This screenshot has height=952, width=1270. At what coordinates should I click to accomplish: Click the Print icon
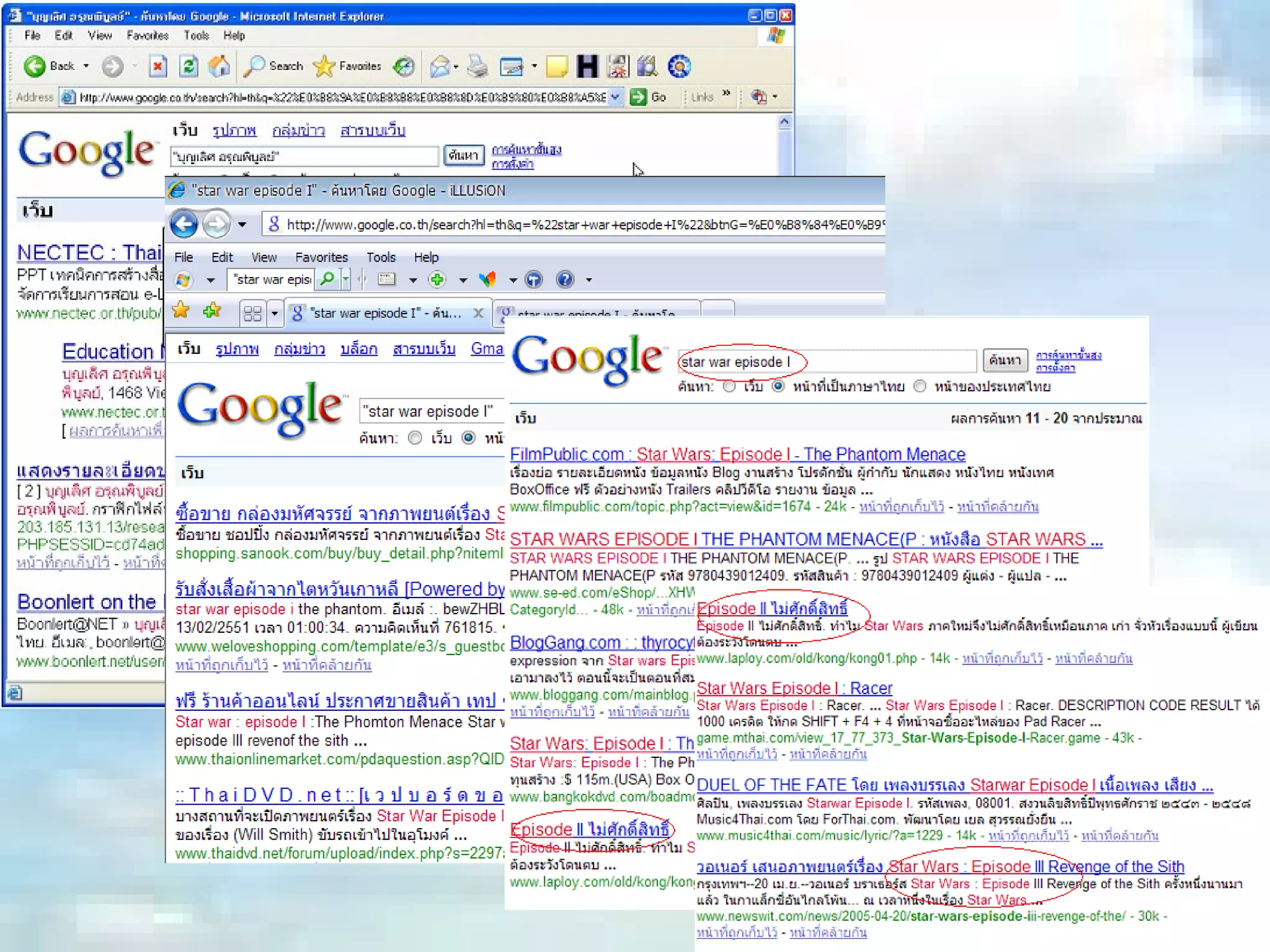click(x=477, y=66)
